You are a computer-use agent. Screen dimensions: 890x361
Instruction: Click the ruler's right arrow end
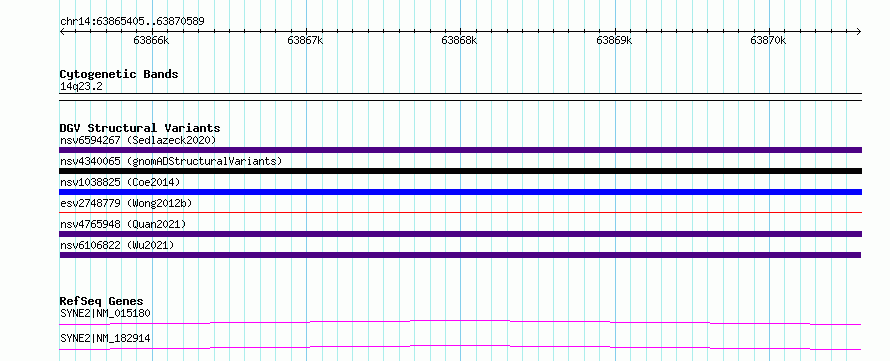859,31
